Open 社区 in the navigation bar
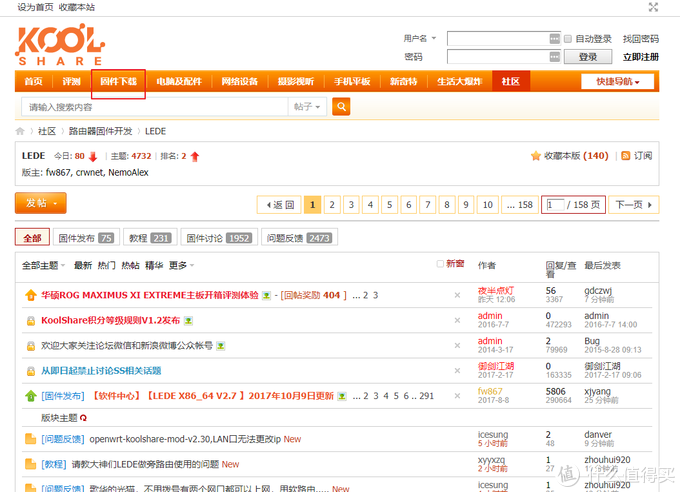 click(511, 82)
